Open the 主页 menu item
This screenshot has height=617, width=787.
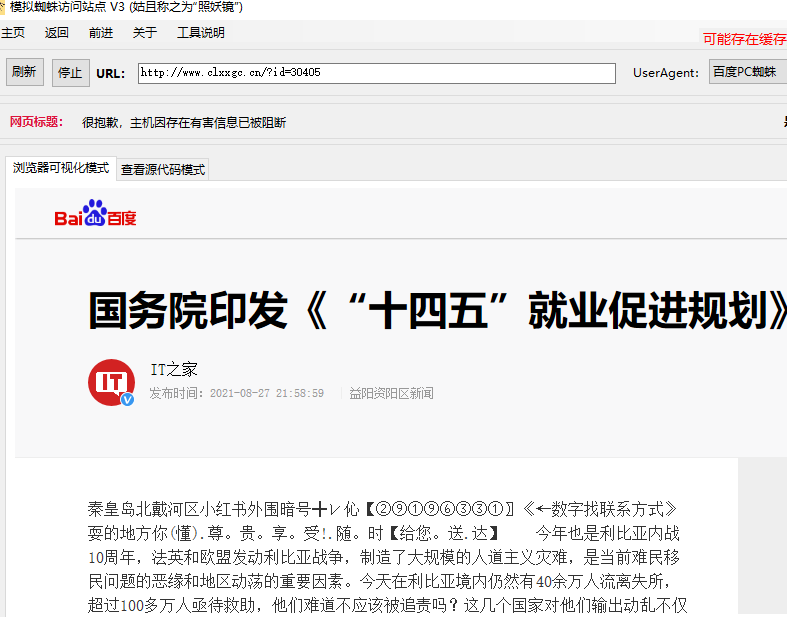(13, 33)
